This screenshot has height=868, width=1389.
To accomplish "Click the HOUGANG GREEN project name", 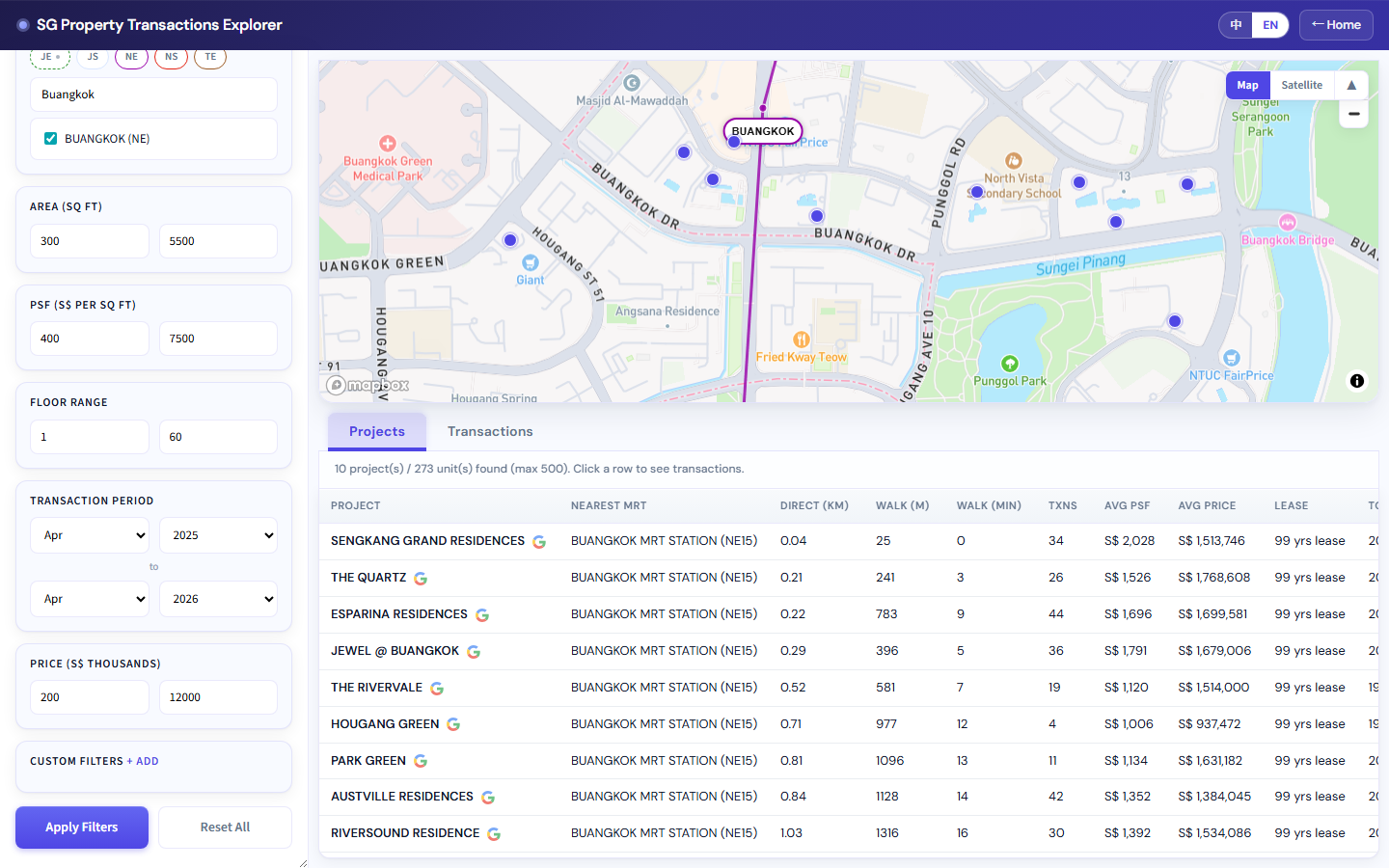I will click(385, 724).
